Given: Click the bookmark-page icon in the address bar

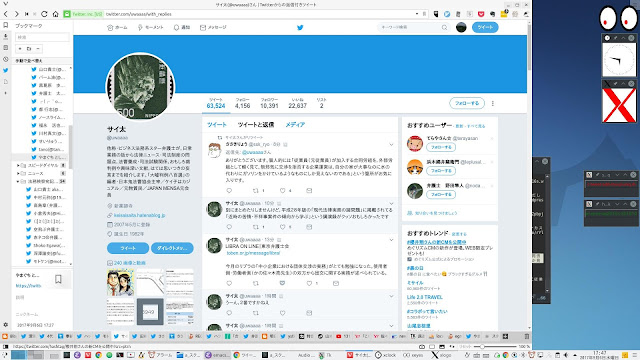Looking at the screenshot, I should (x=424, y=14).
